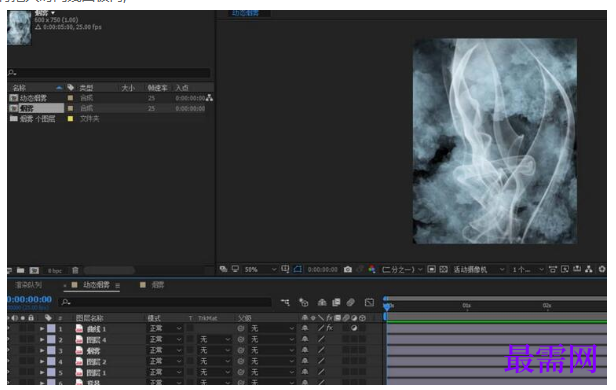Toggle the draft 3D icon in the timeline

(303, 302)
